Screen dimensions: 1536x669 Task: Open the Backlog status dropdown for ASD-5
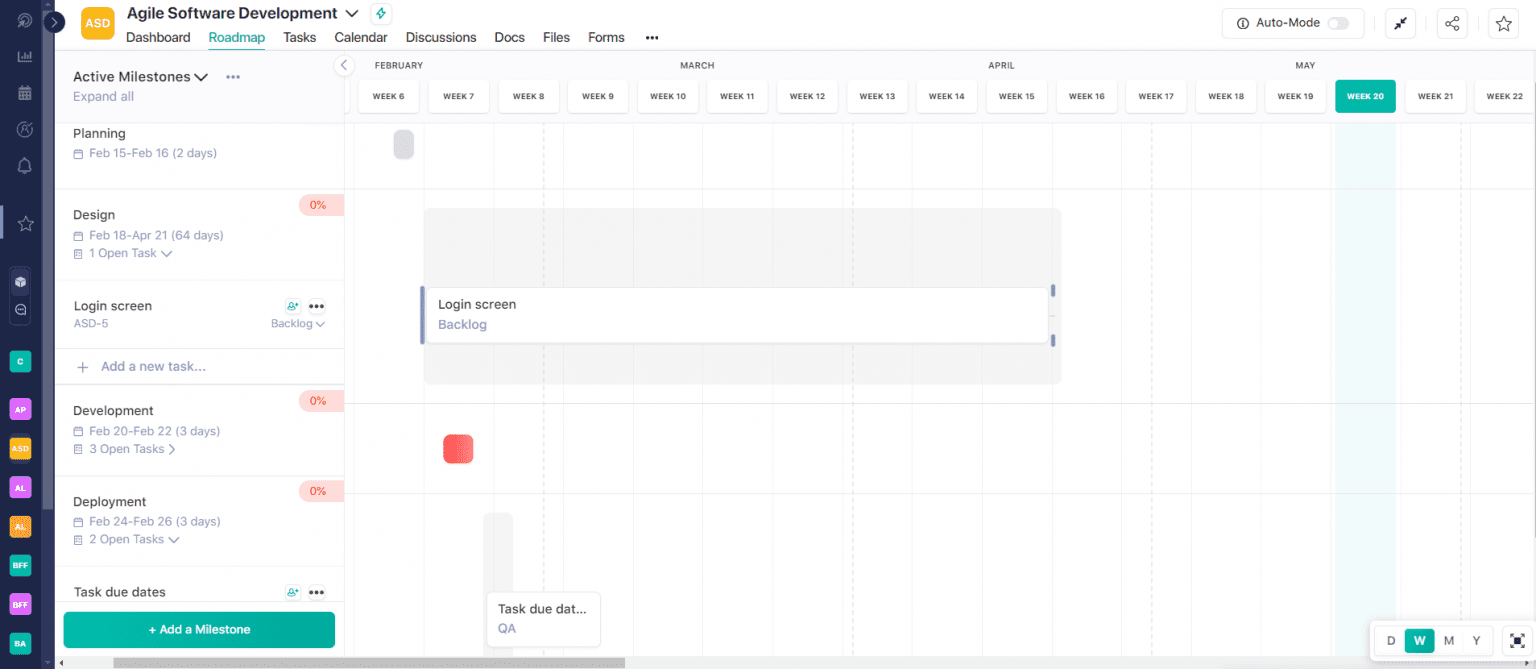298,324
